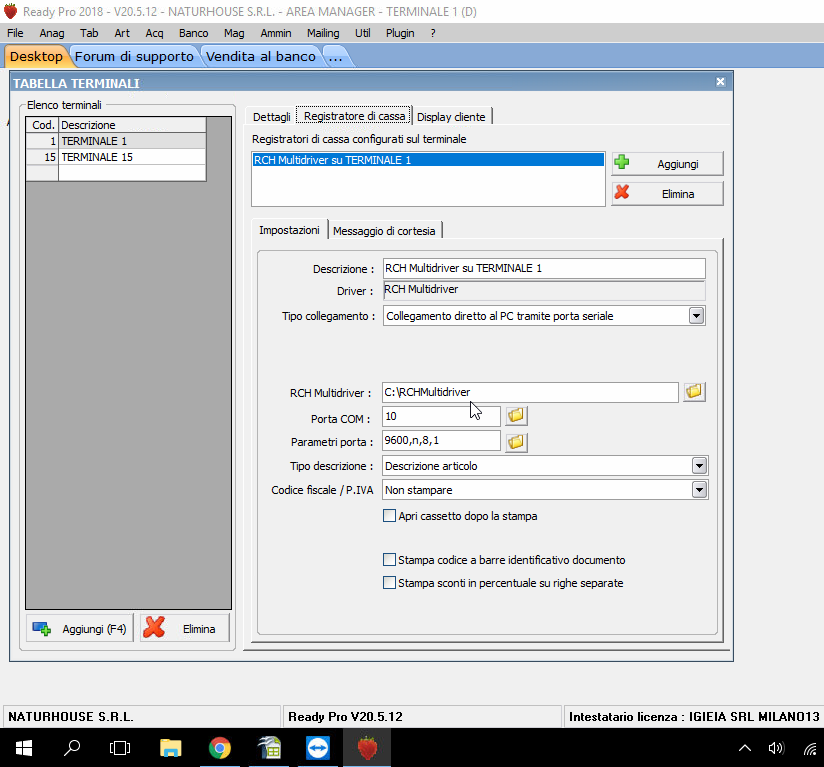Select the Registratore di cassa tab
824x767 pixels.
coord(354,116)
